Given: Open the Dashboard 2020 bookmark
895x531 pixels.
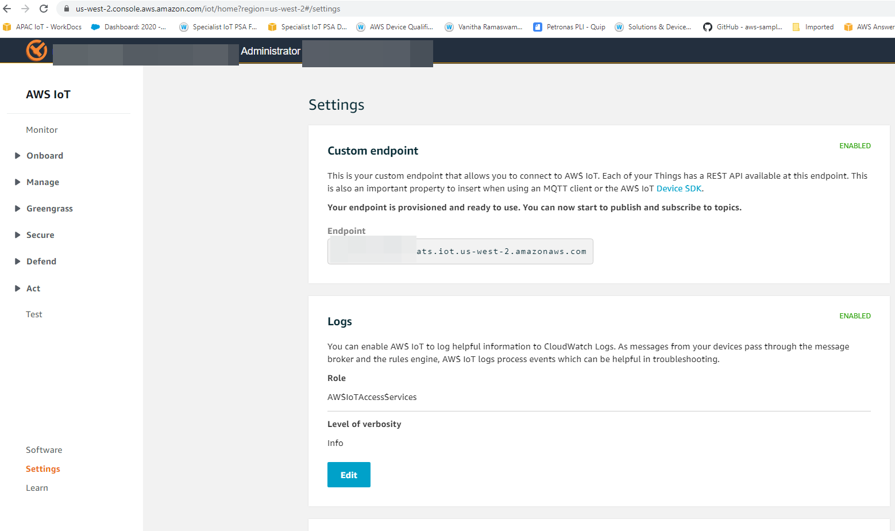Looking at the screenshot, I should [128, 27].
